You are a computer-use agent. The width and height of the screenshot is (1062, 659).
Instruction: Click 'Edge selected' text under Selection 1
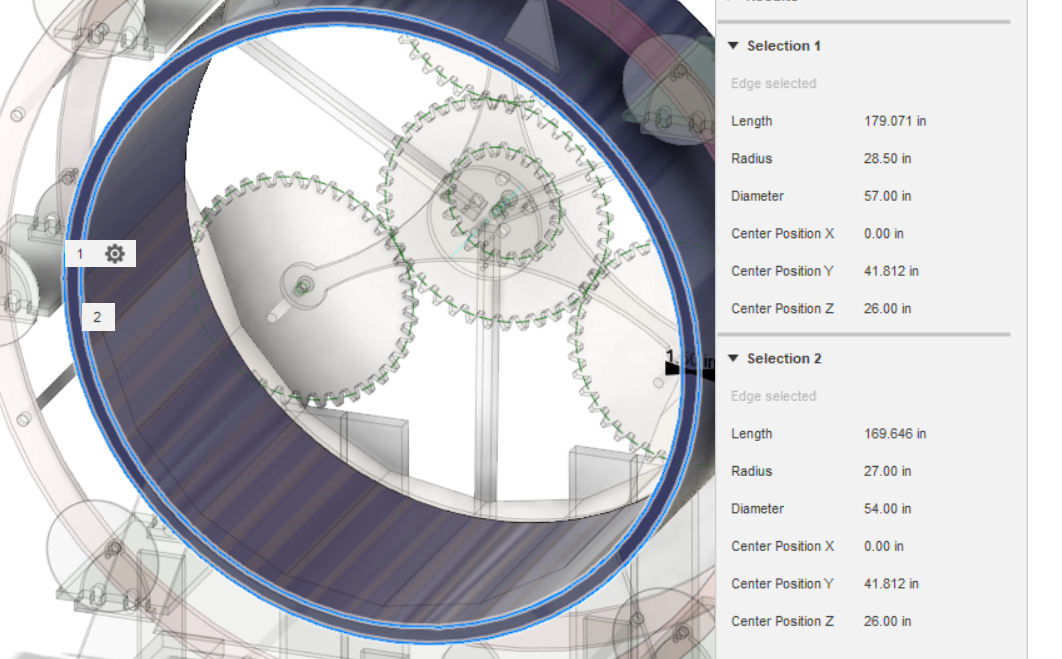point(773,83)
